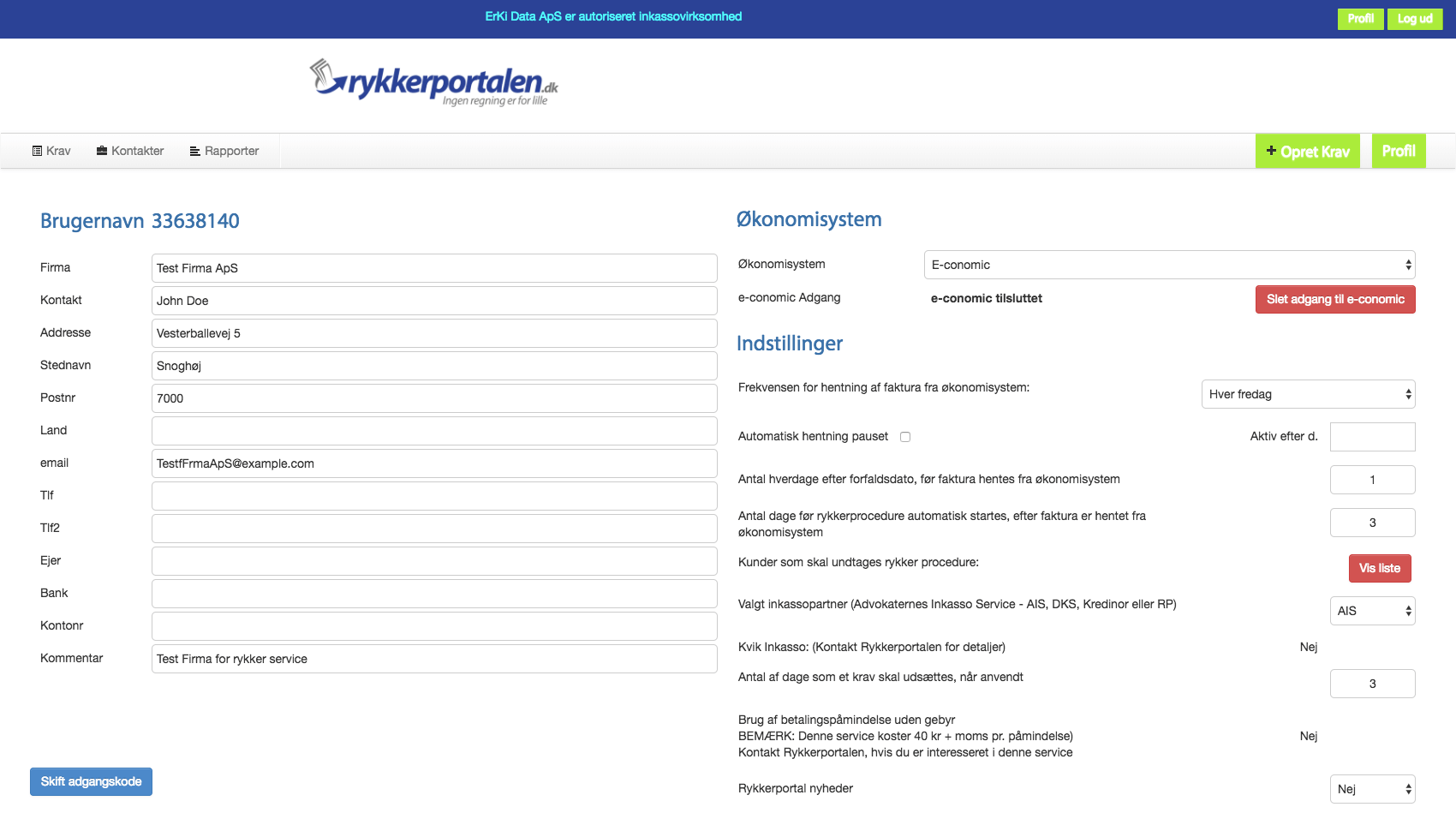Click the Krav list icon
This screenshot has height=819, width=1456.
click(x=36, y=150)
